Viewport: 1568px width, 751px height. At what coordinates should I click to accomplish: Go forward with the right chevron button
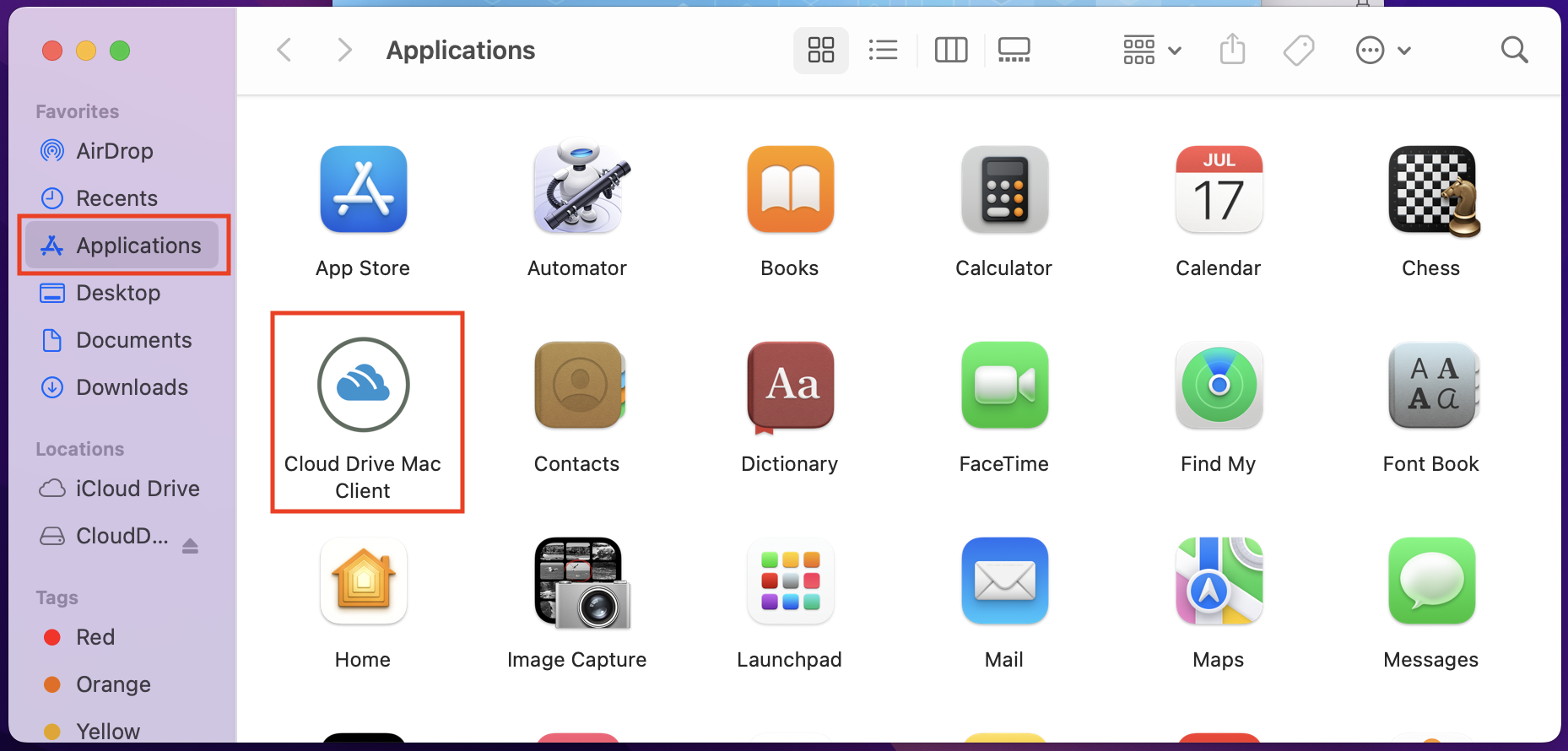pyautogui.click(x=344, y=50)
